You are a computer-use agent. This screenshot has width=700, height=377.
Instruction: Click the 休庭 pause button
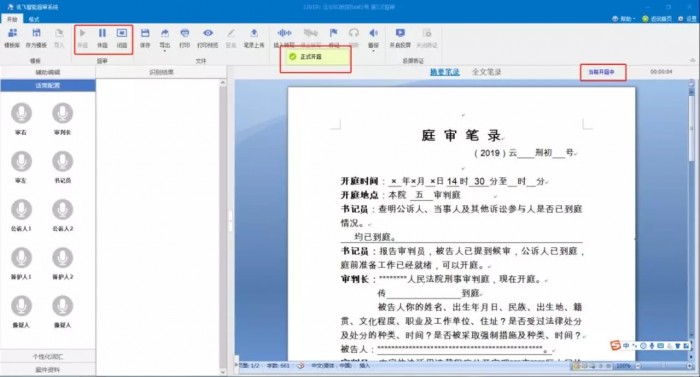tap(102, 38)
